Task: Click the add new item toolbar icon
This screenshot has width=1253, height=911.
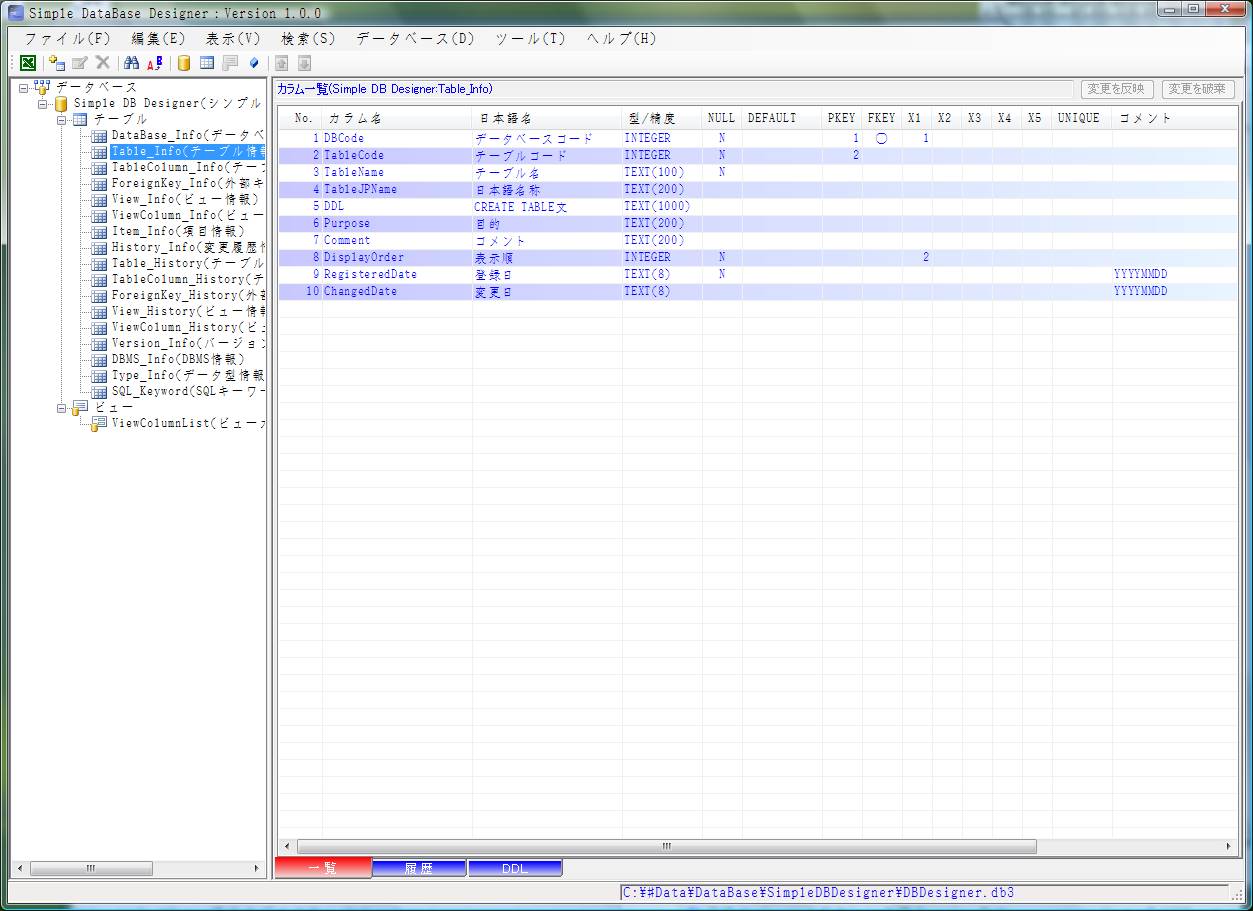Action: point(57,63)
